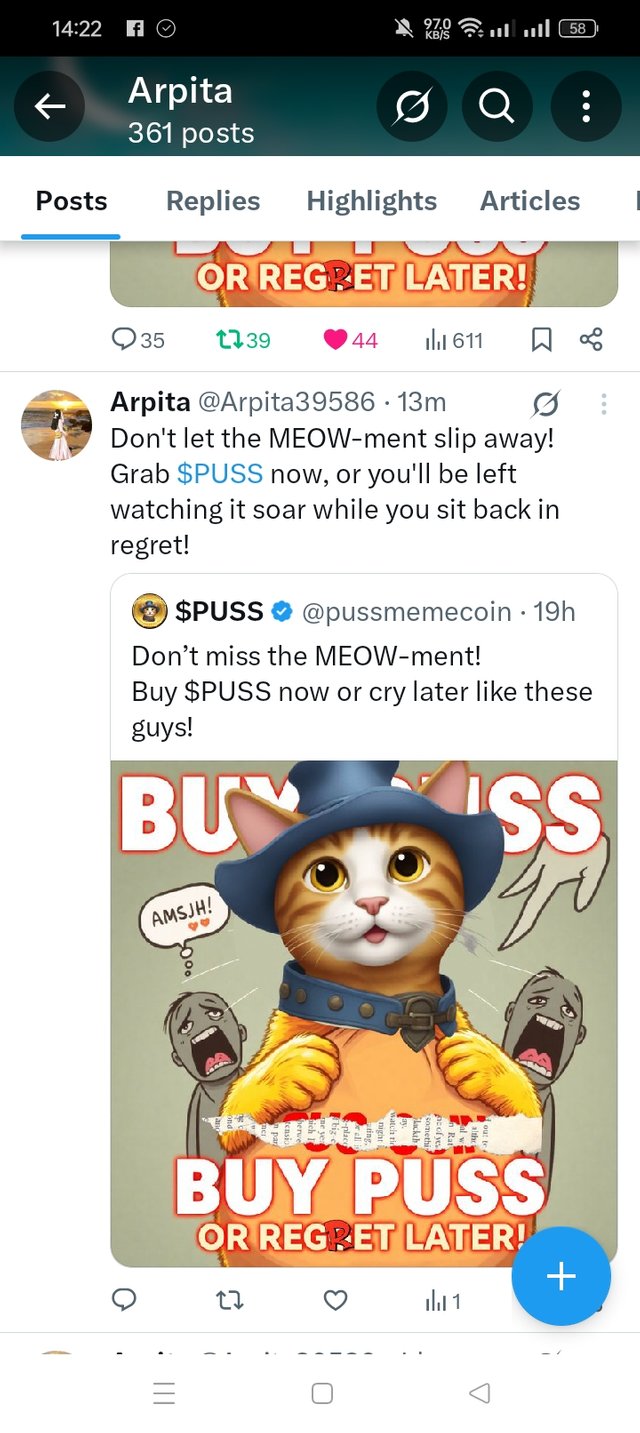Open the Articles tab
The width and height of the screenshot is (640, 1433).
click(x=530, y=201)
